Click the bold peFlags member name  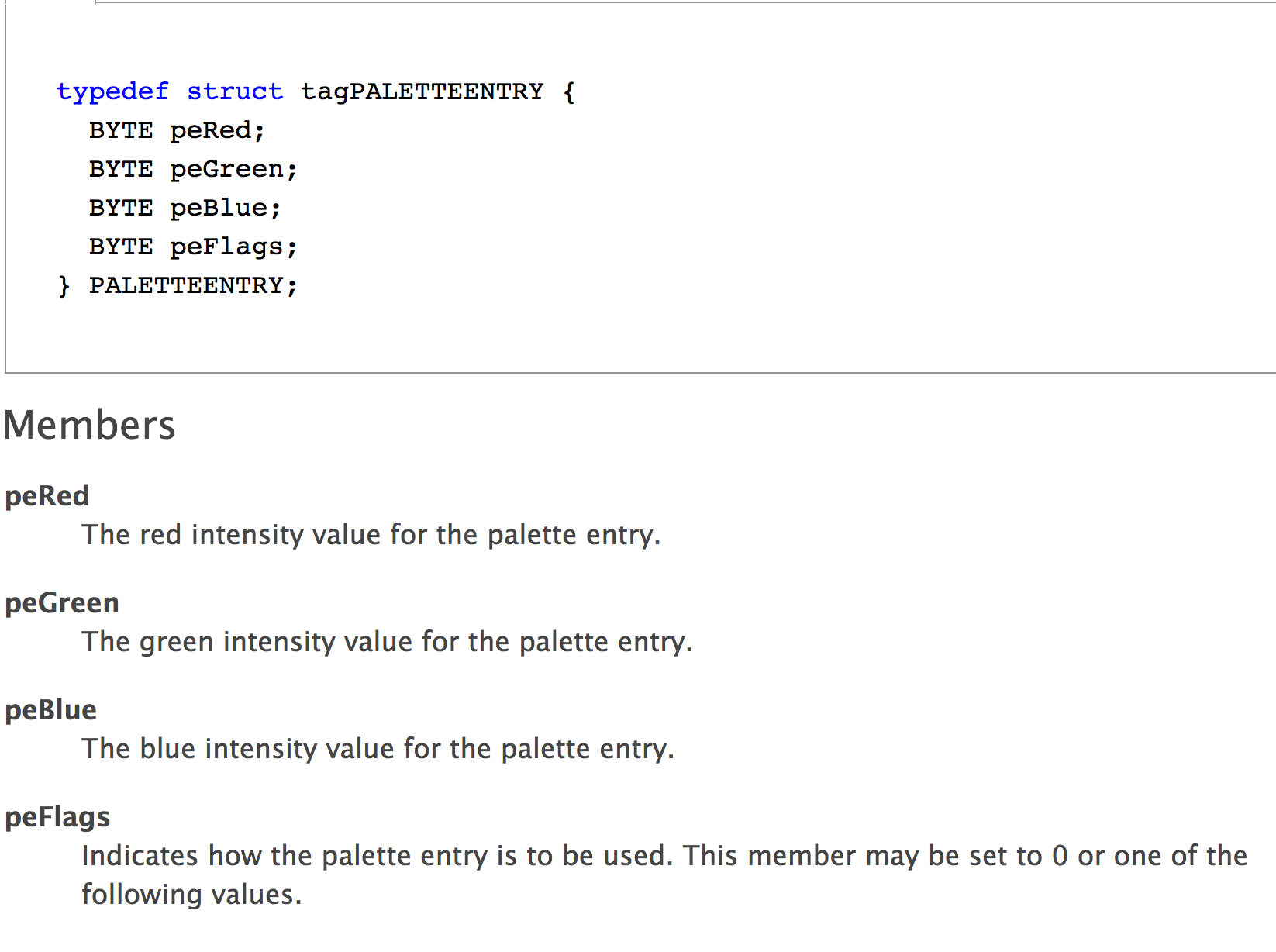pyautogui.click(x=57, y=817)
